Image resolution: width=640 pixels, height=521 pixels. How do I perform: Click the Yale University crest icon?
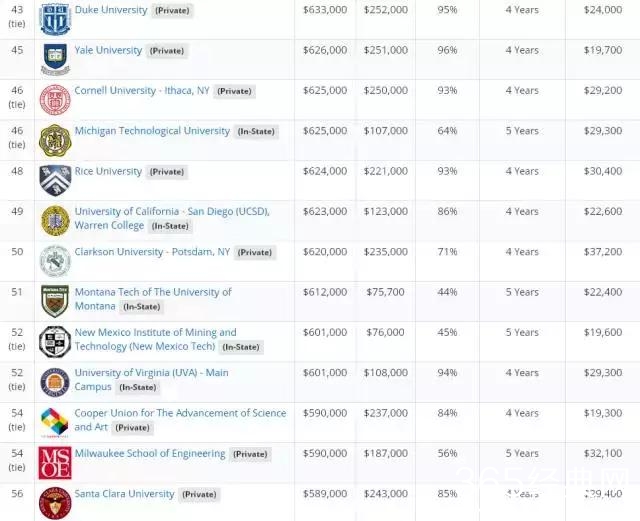[55, 59]
